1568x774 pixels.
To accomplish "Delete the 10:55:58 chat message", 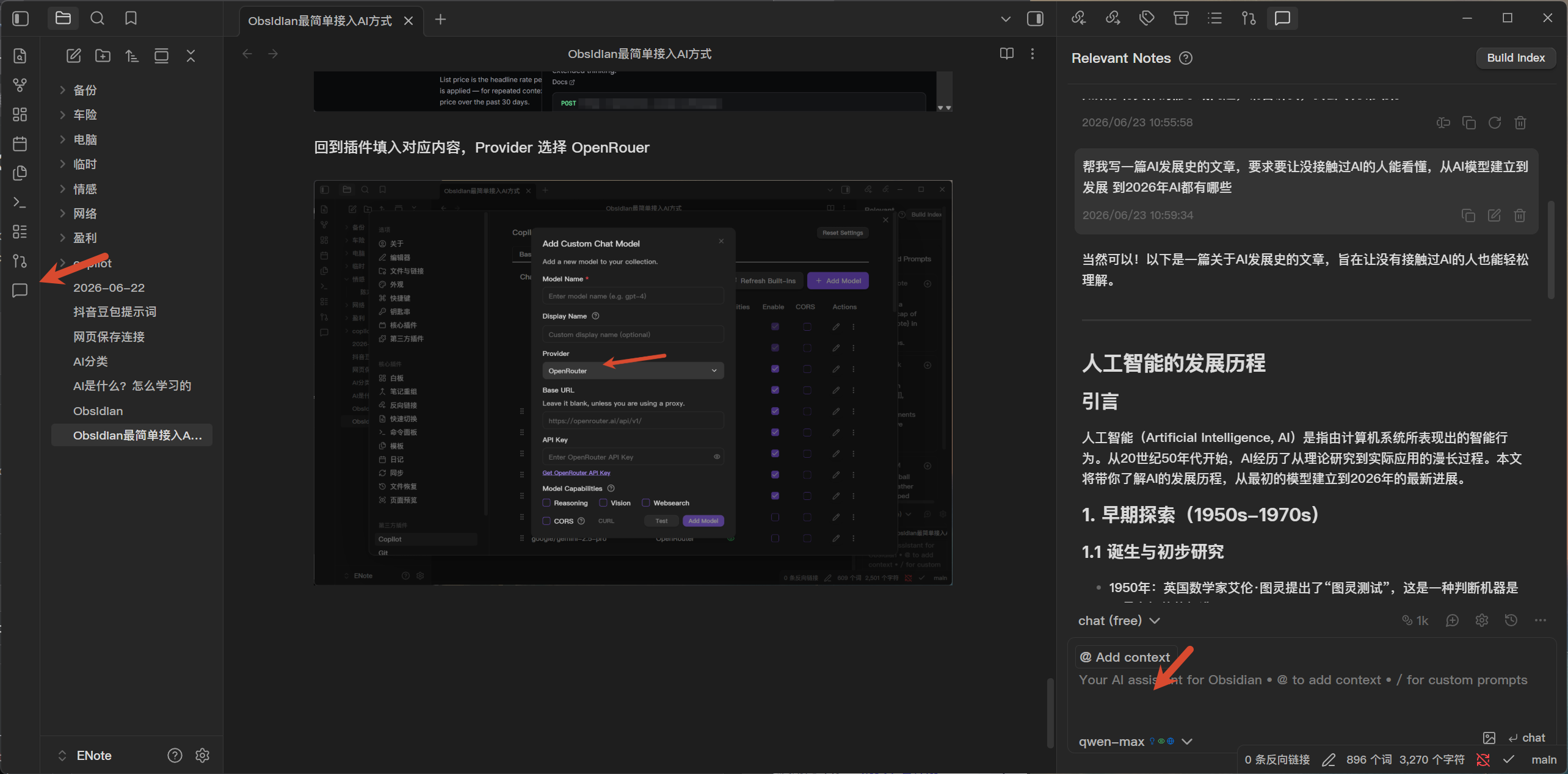I will click(x=1520, y=123).
